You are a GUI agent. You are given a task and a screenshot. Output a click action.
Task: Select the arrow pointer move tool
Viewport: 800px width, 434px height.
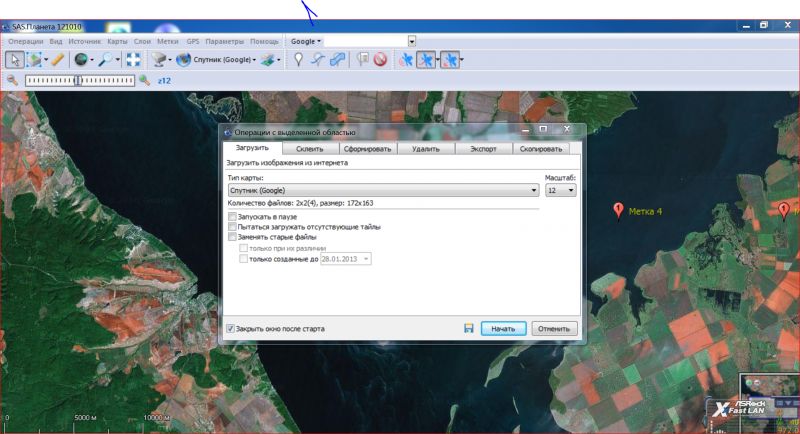click(15, 60)
